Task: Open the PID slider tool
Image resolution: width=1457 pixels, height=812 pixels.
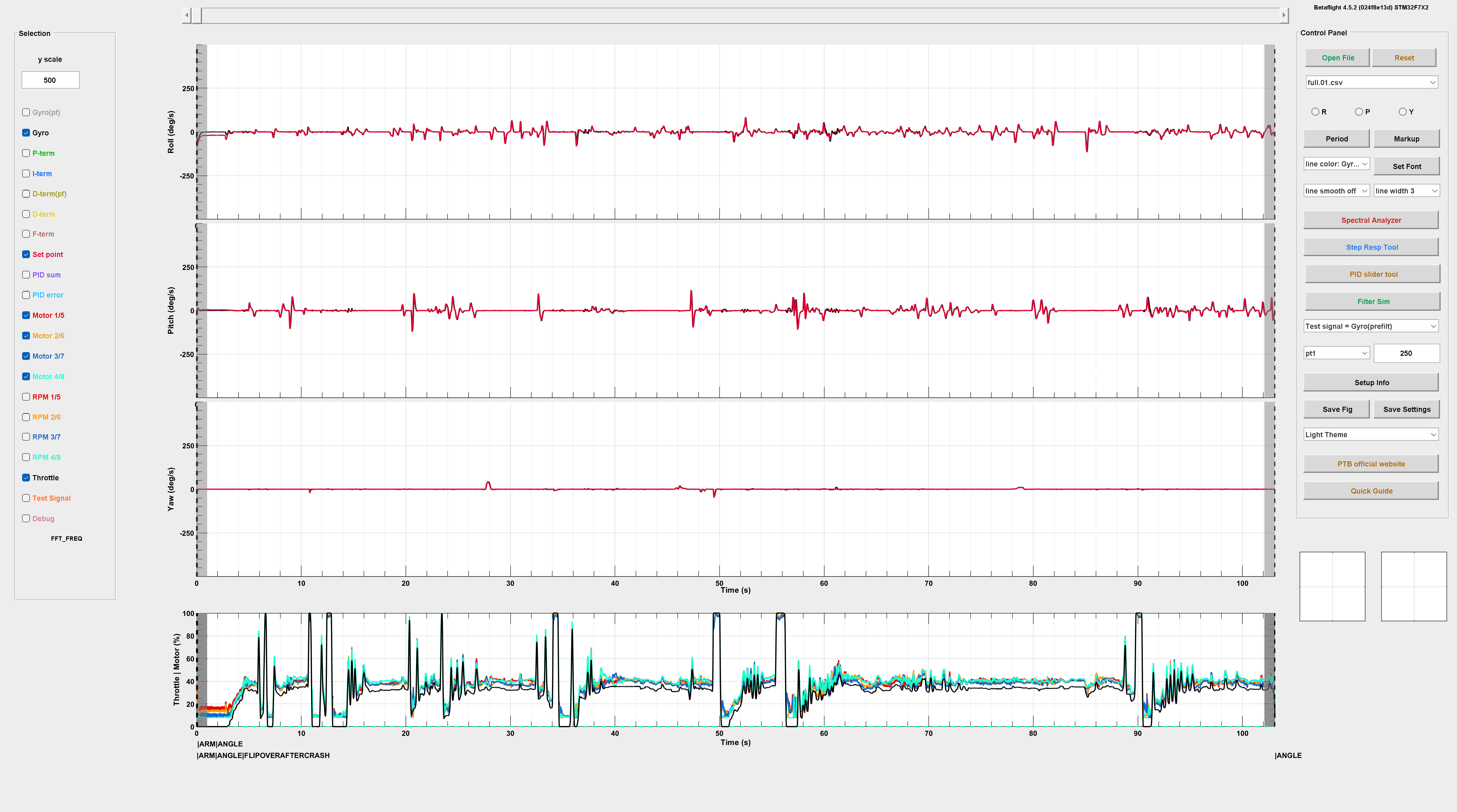Action: 1373,274
